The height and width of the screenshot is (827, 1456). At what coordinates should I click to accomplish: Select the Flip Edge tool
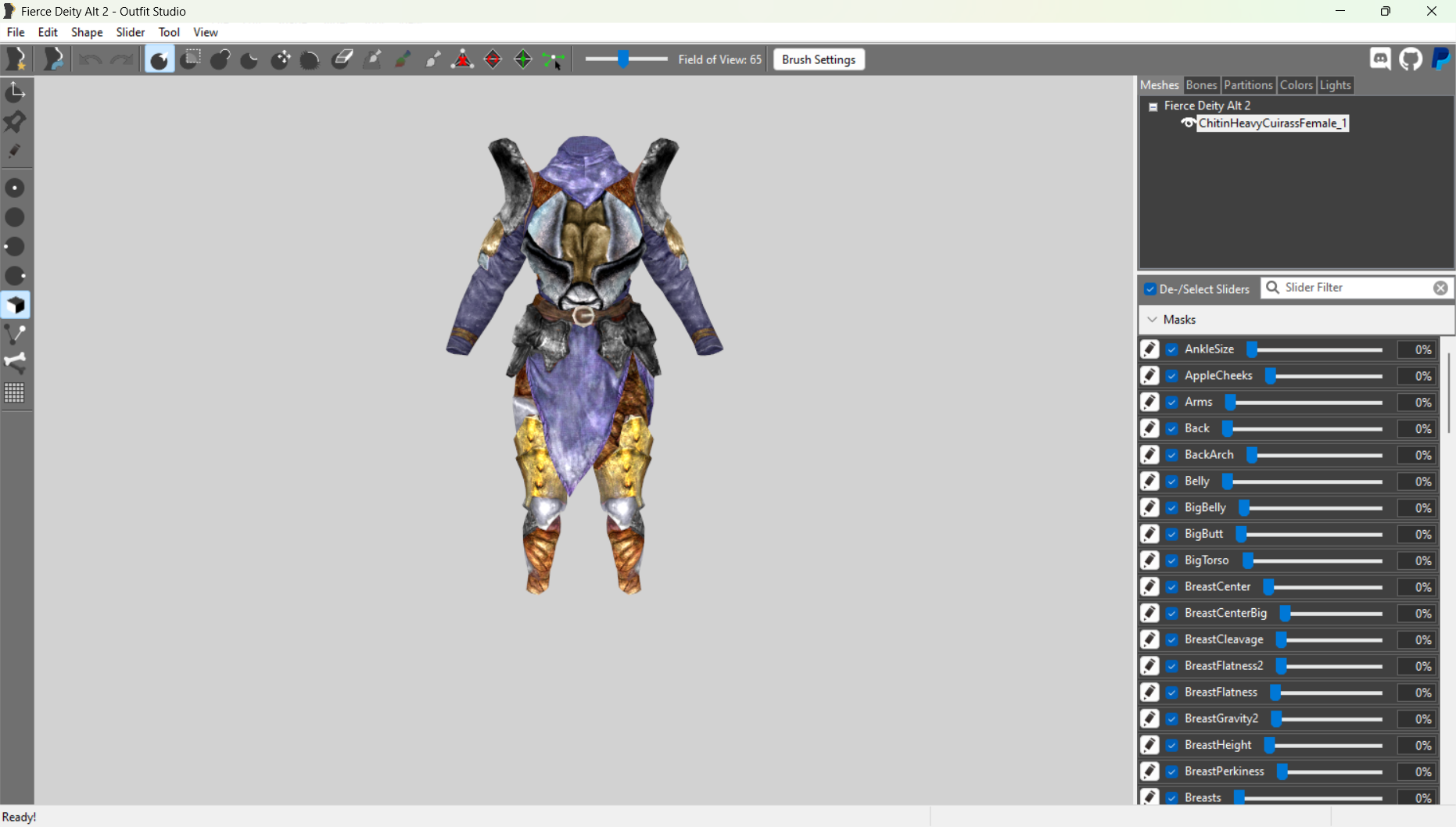pos(493,59)
